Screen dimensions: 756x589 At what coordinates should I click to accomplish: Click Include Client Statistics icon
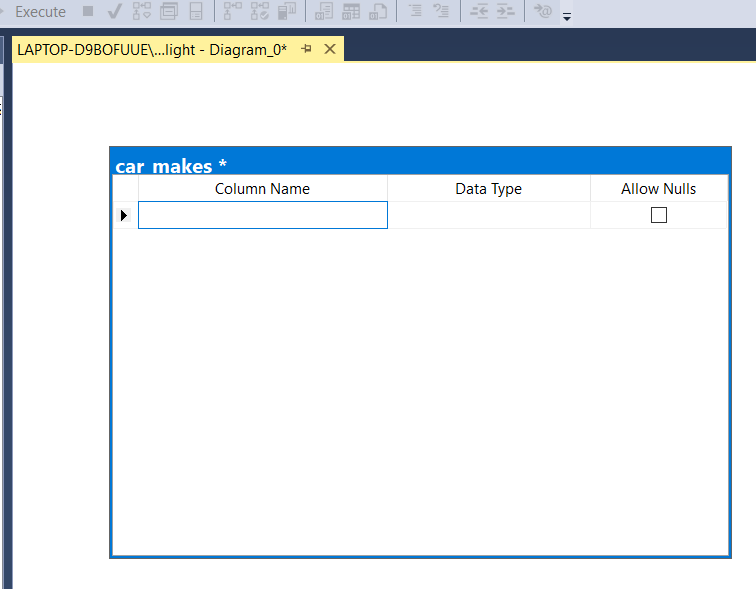(287, 12)
